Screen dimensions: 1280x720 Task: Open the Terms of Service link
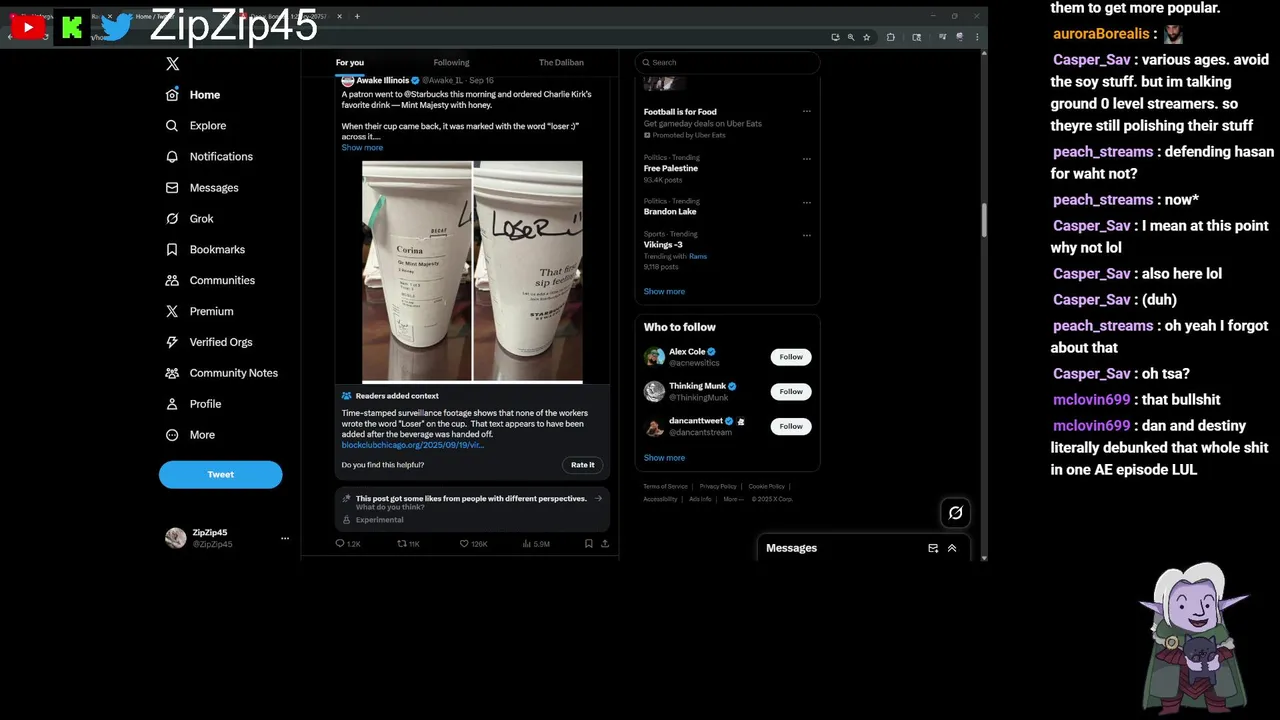pos(665,487)
